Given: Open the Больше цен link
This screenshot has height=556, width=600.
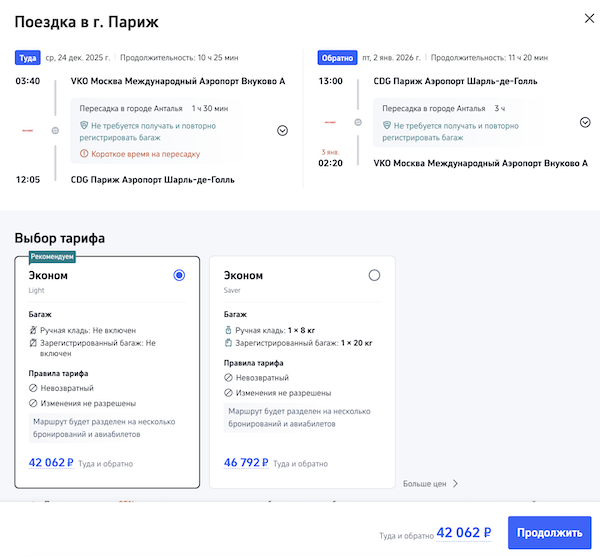Looking at the screenshot, I should [430, 483].
